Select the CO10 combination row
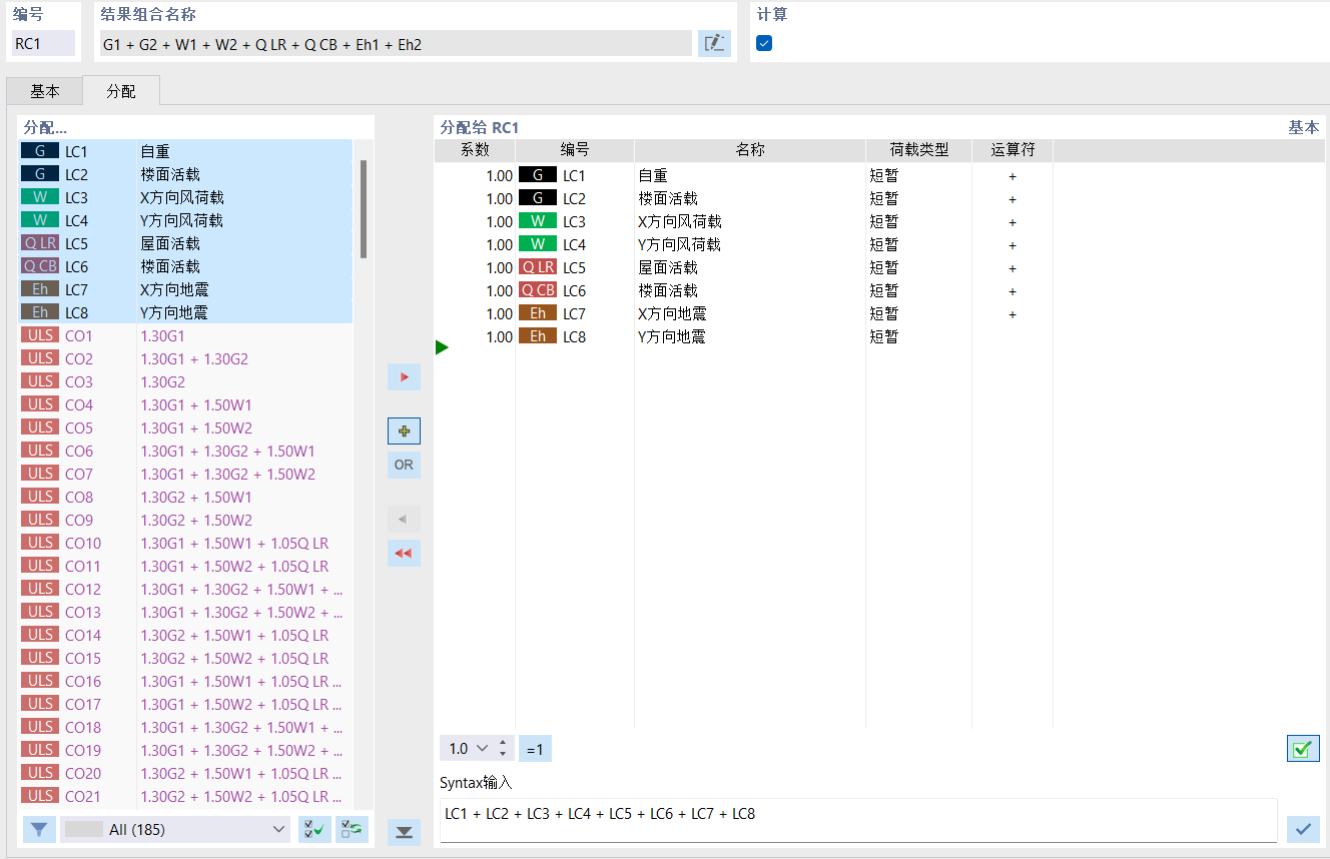1330x859 pixels. [x=186, y=542]
